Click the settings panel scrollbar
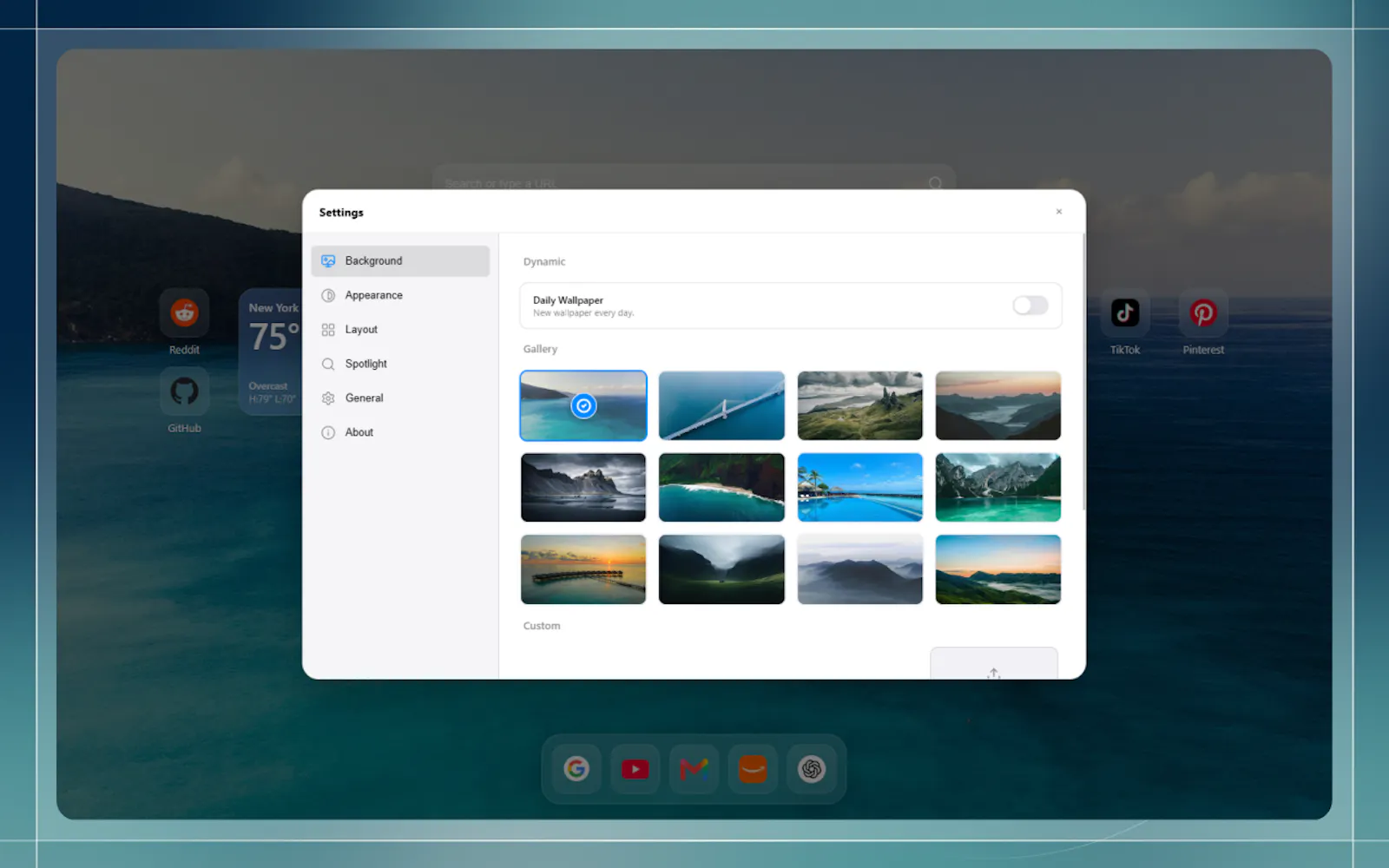Screen dimensions: 1389x868 1083,372
